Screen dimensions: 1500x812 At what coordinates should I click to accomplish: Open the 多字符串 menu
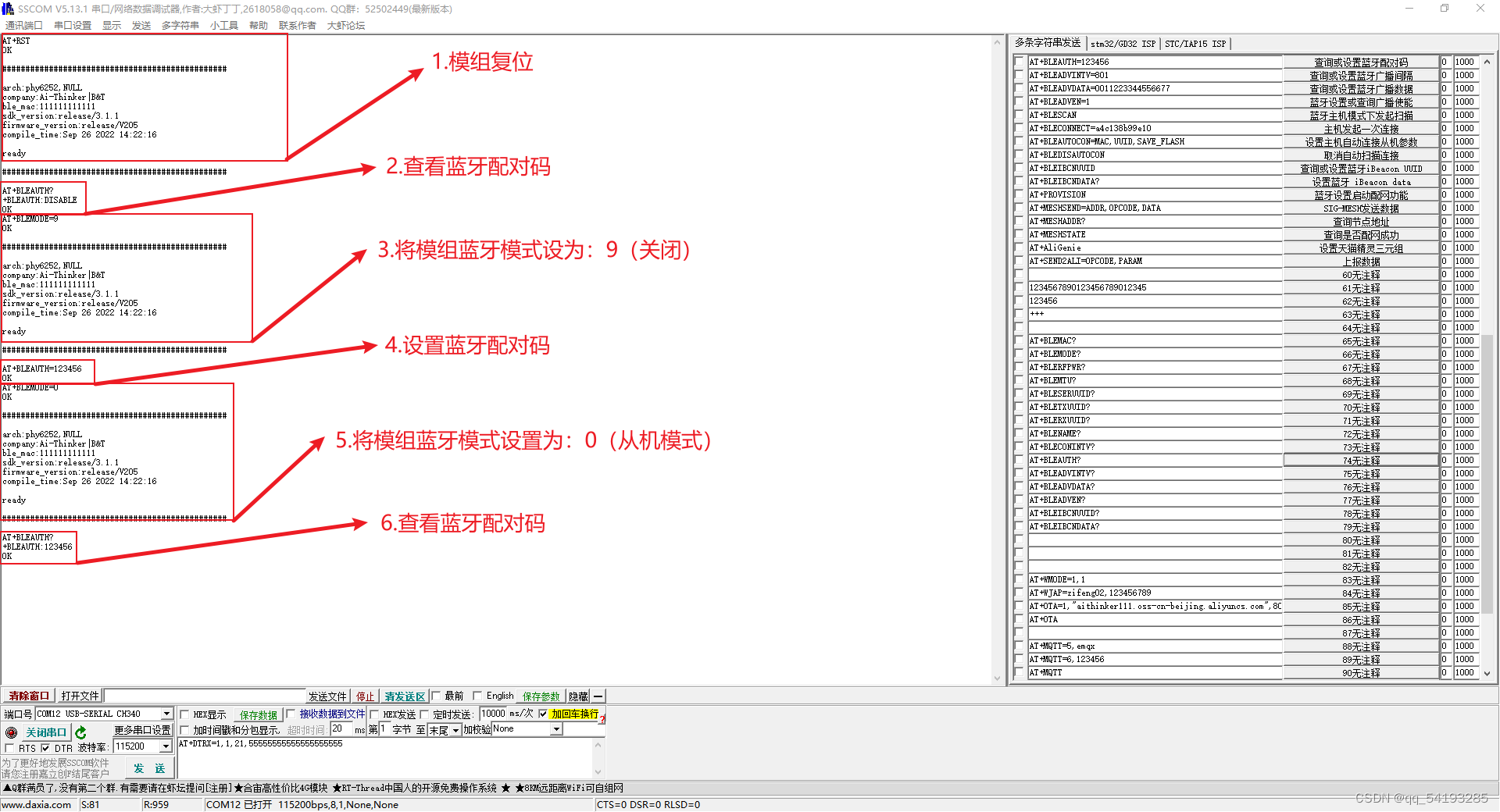[180, 26]
